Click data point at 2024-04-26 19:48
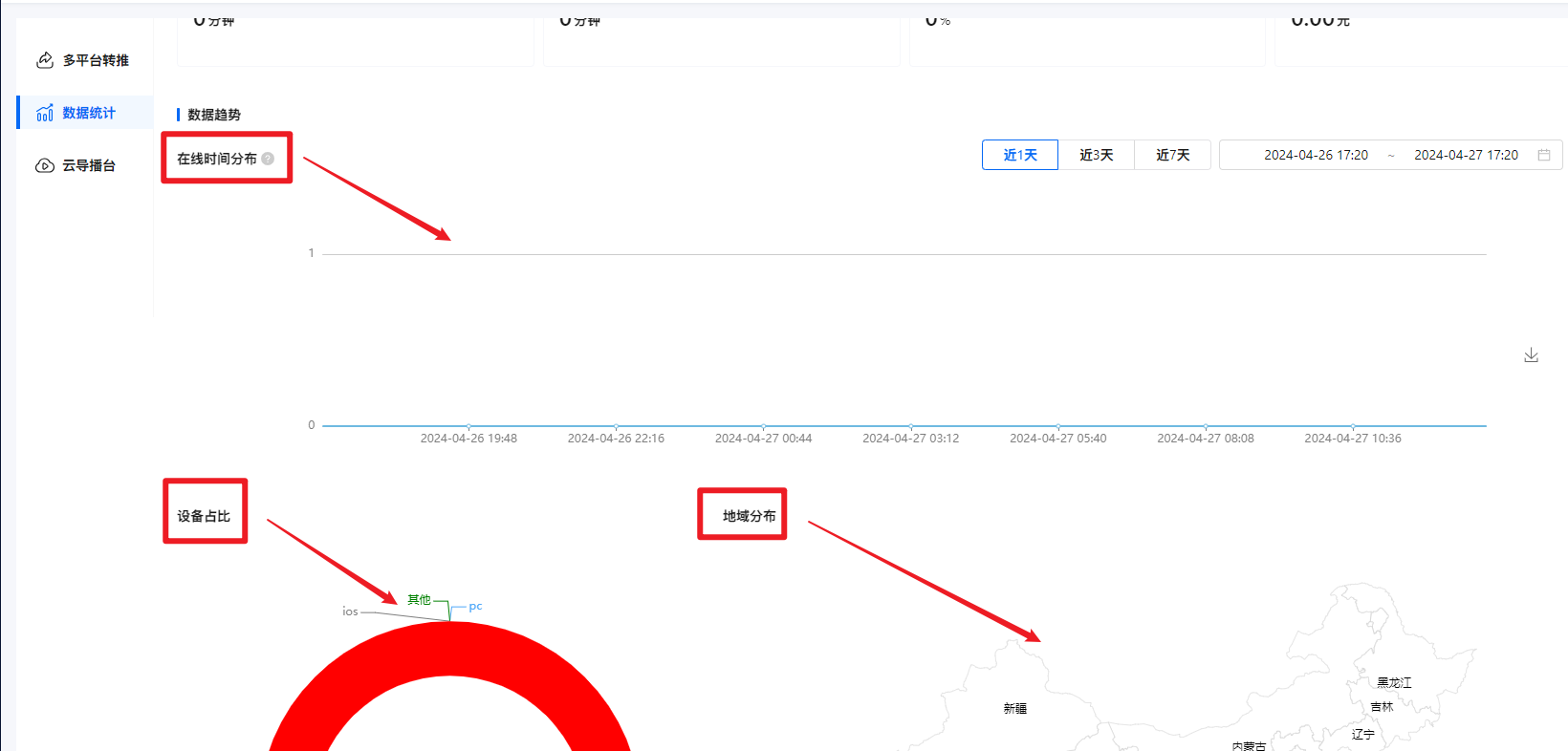Viewport: 1568px width, 751px height. (468, 426)
